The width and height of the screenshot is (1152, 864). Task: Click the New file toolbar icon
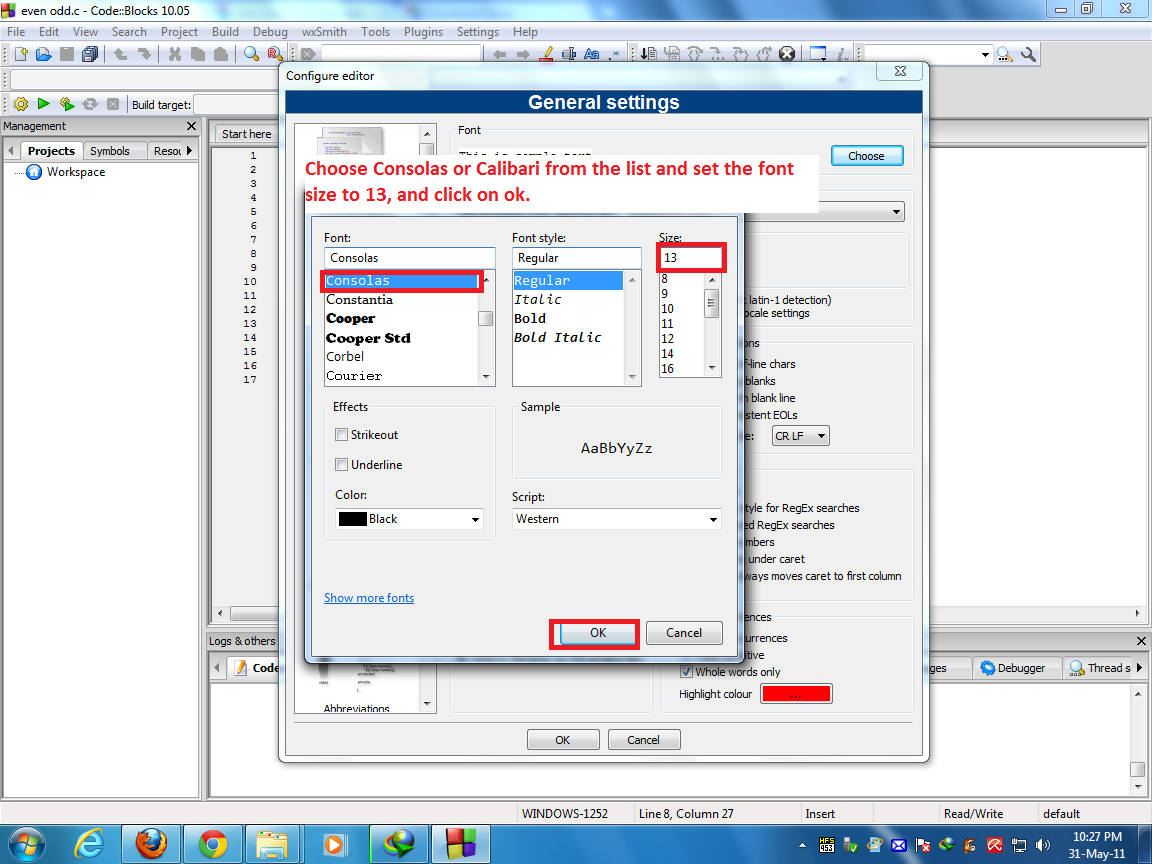pyautogui.click(x=21, y=54)
